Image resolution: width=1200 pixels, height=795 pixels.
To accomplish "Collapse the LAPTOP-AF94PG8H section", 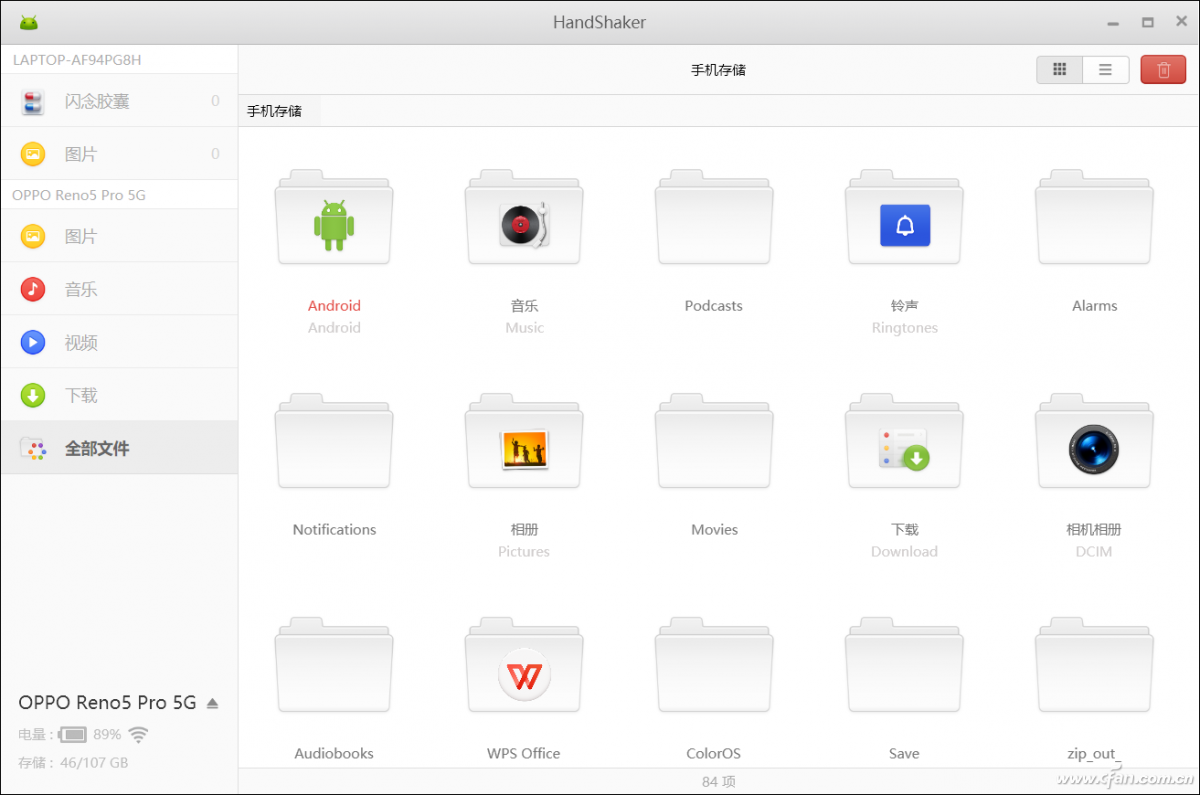I will tap(75, 59).
